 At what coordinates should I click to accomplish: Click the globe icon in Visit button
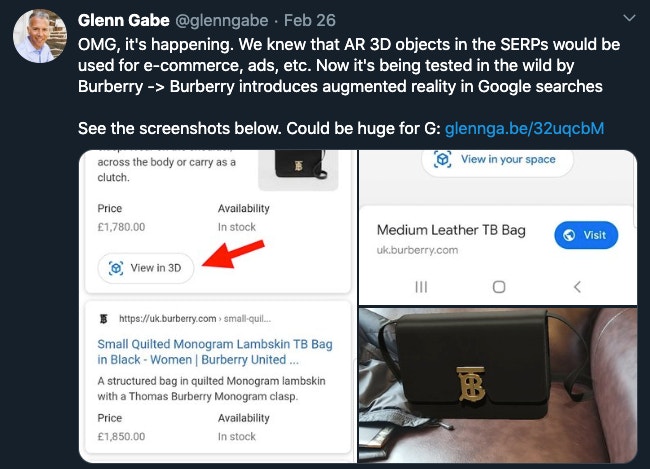click(569, 235)
